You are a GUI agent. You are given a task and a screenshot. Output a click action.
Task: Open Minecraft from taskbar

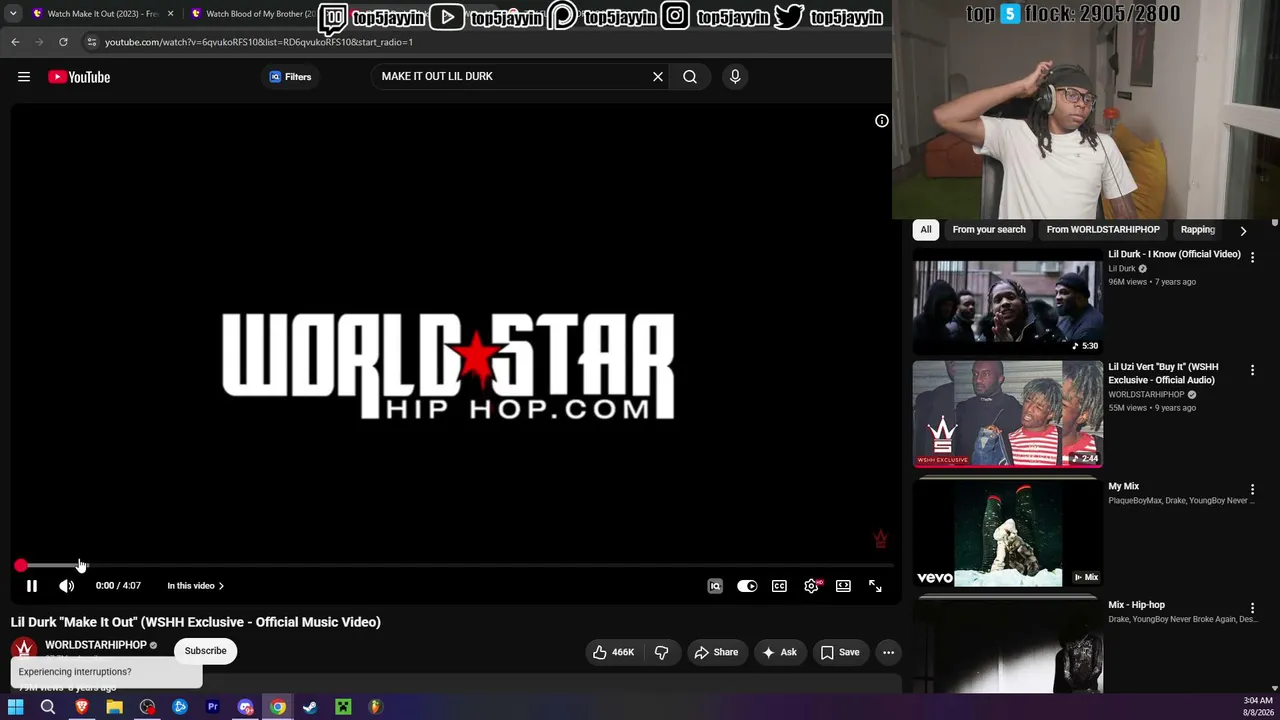343,708
